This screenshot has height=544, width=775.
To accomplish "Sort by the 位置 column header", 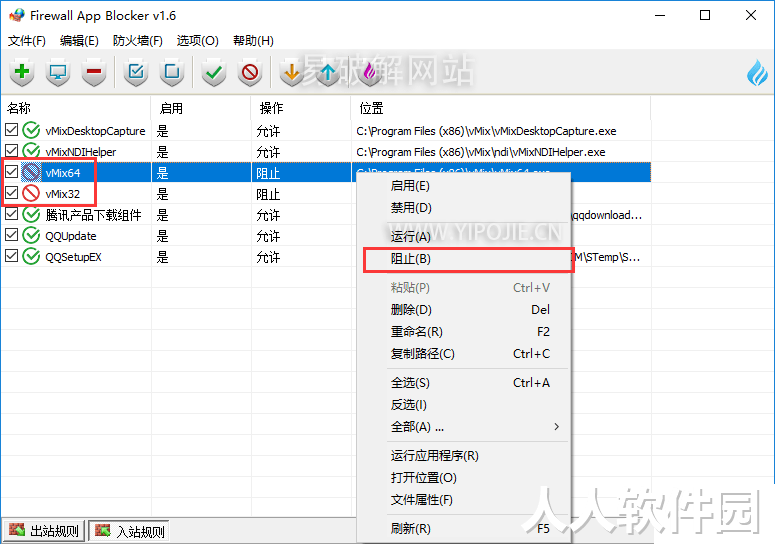I will (501, 108).
